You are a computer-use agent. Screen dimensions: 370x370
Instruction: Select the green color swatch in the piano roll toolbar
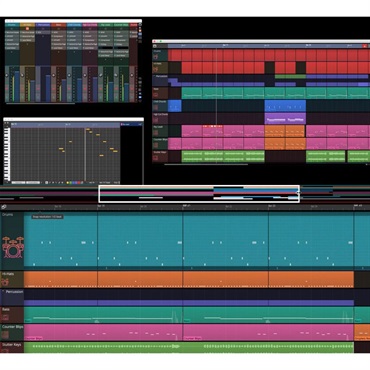point(71,182)
